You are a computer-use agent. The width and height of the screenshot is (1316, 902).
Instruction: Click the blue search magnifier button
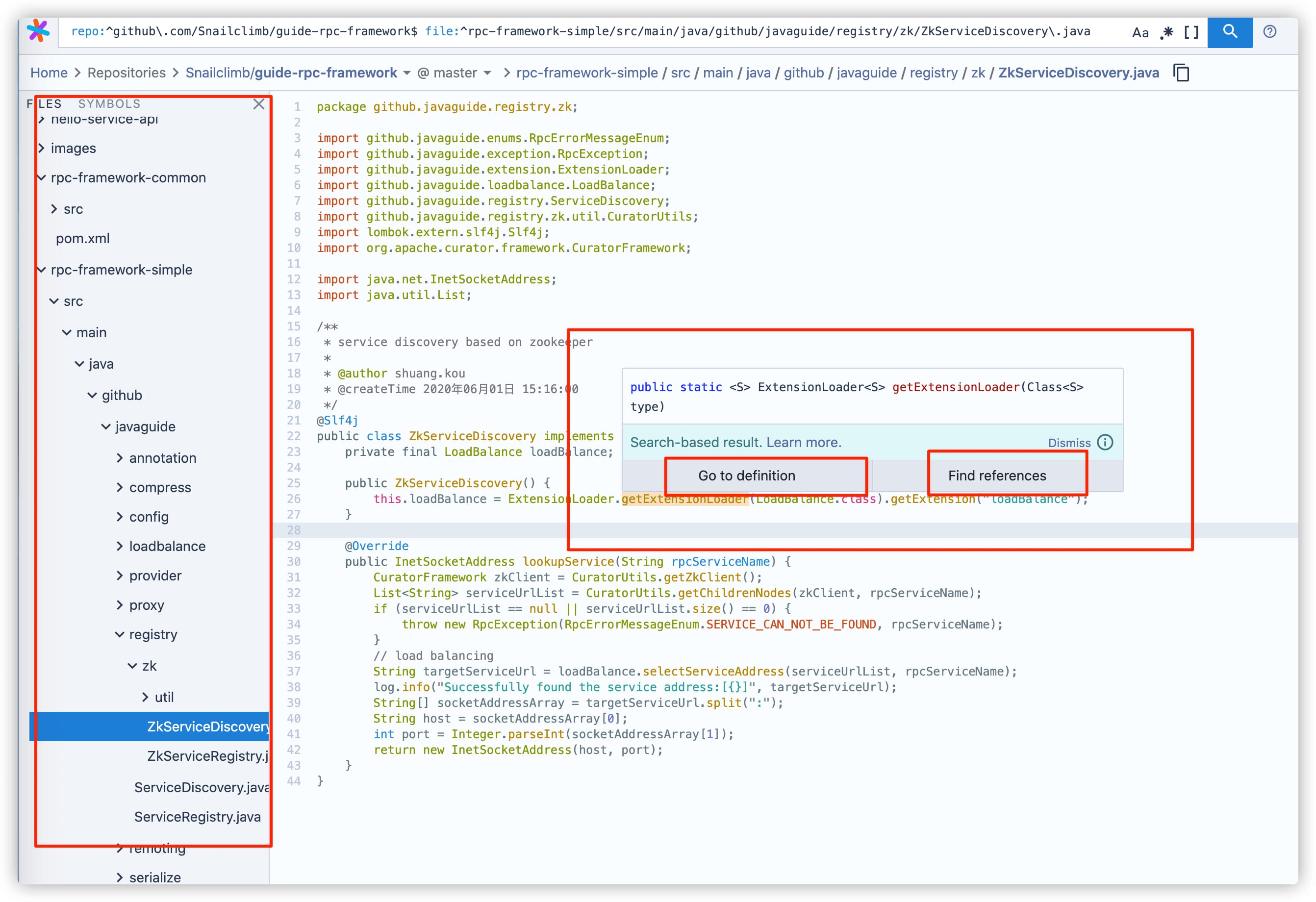[x=1230, y=32]
